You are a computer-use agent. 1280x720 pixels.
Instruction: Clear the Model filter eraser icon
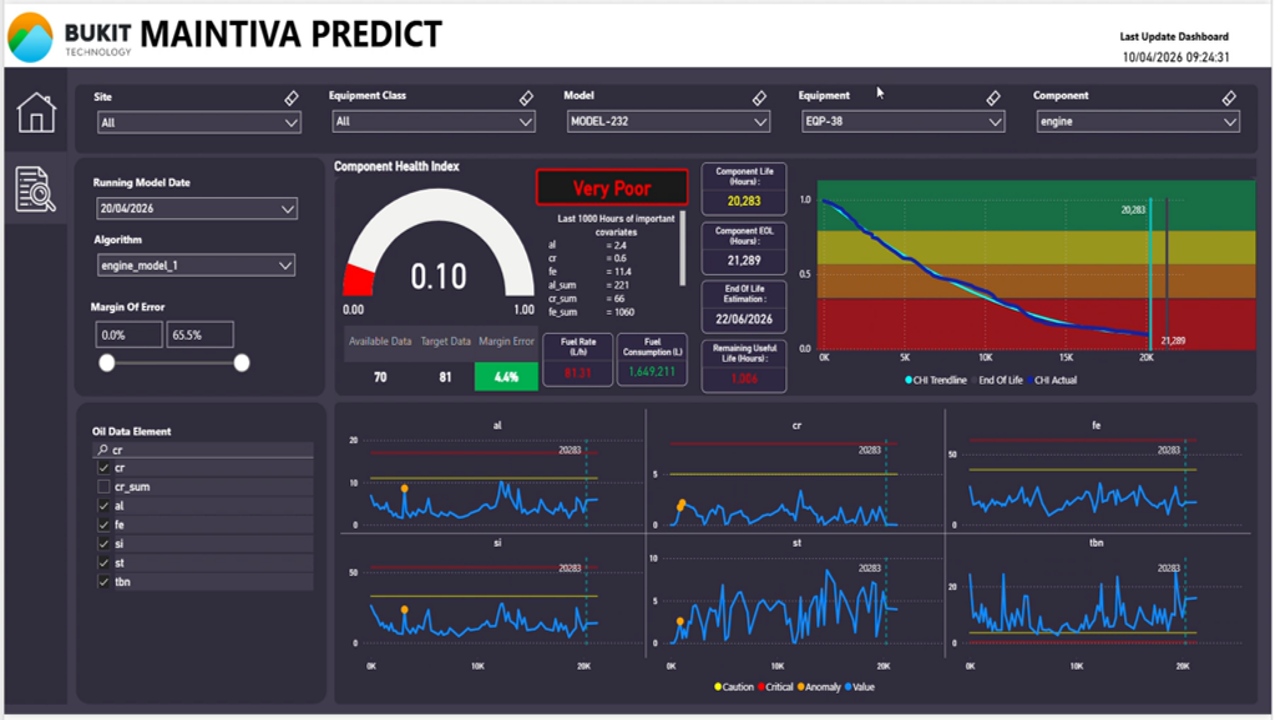pyautogui.click(x=759, y=98)
